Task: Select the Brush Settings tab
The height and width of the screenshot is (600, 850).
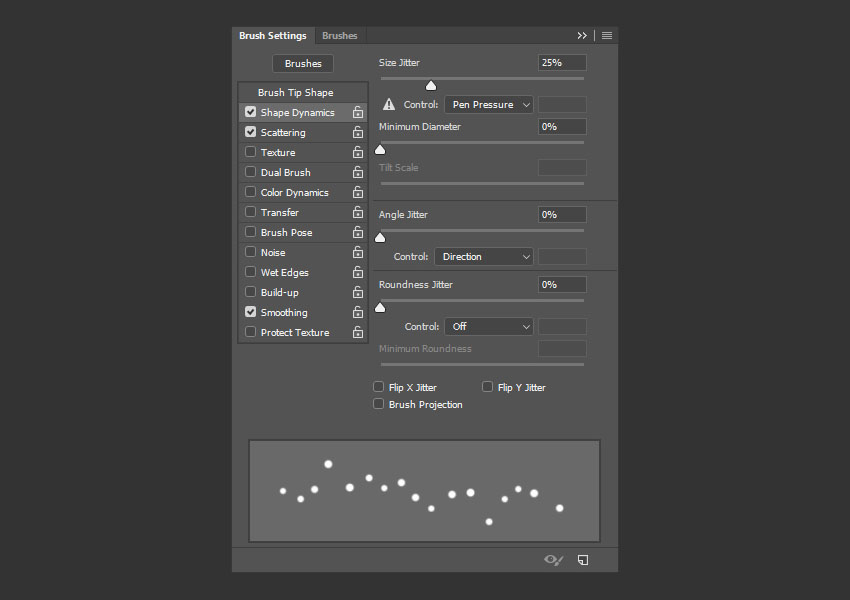Action: coord(272,36)
